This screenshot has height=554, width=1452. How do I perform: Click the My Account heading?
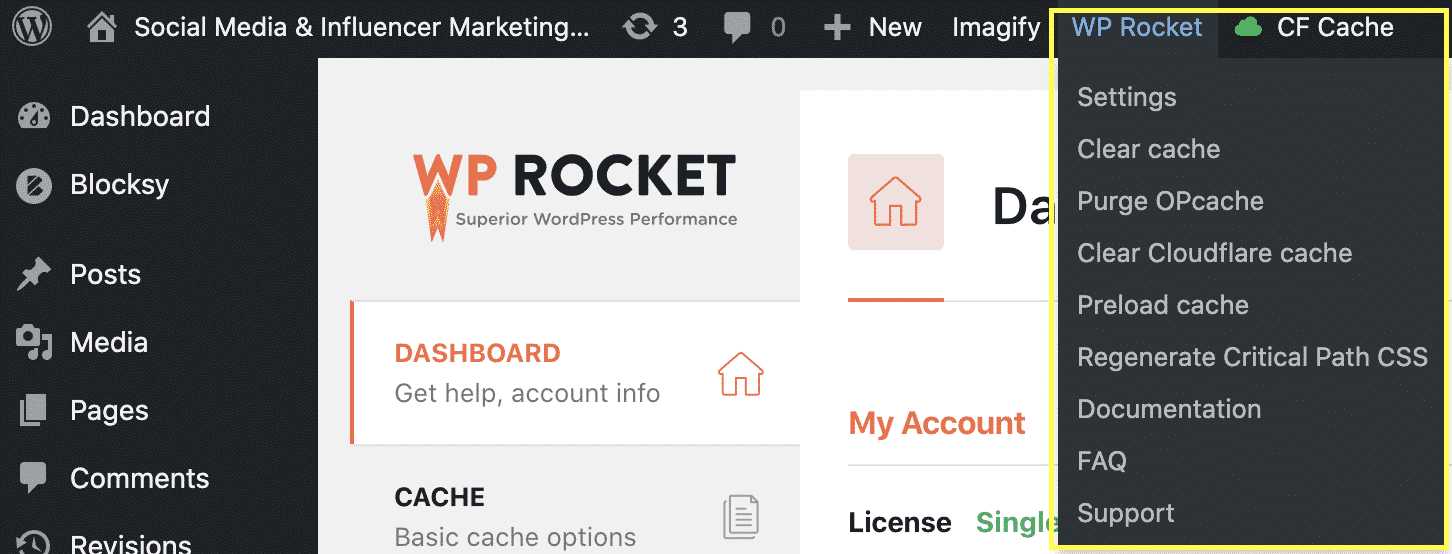tap(937, 424)
